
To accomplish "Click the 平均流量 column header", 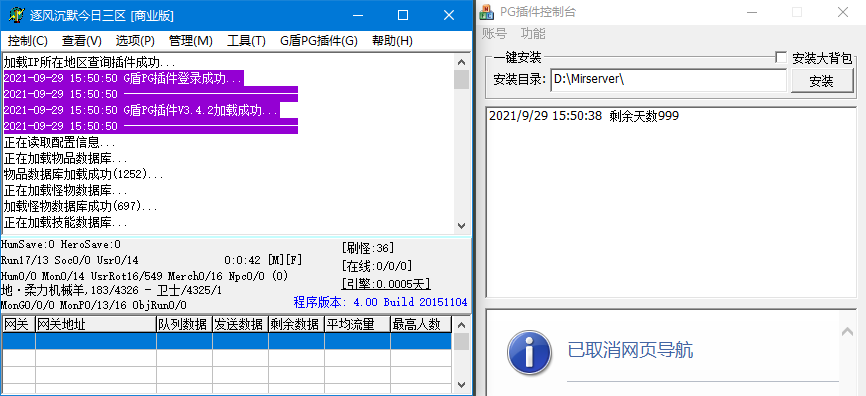I will tap(357, 324).
